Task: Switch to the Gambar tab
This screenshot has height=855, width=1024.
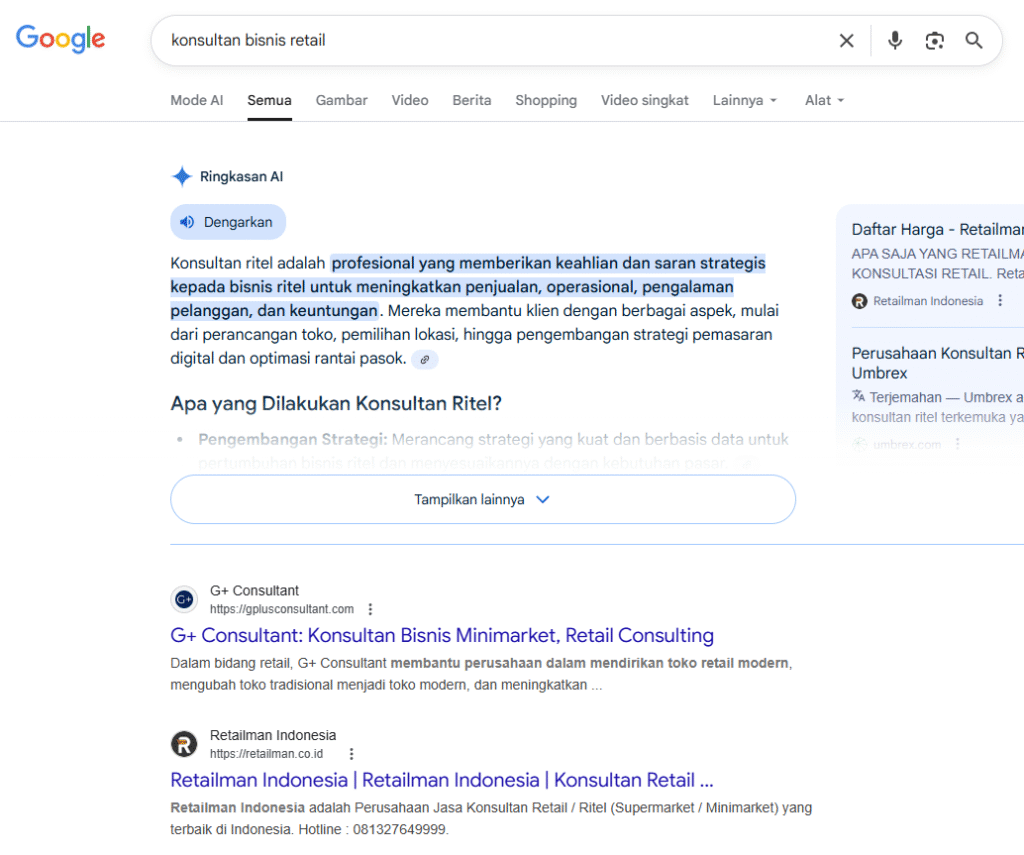Action: pyautogui.click(x=341, y=100)
